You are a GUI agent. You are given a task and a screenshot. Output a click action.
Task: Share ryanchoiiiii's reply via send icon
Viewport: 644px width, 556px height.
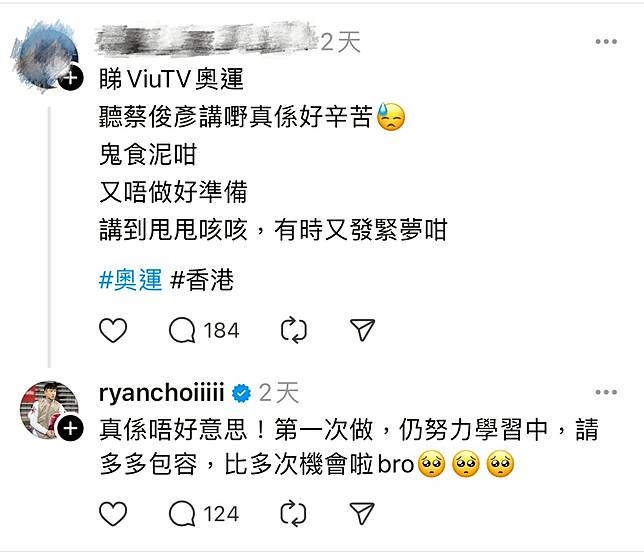(362, 513)
